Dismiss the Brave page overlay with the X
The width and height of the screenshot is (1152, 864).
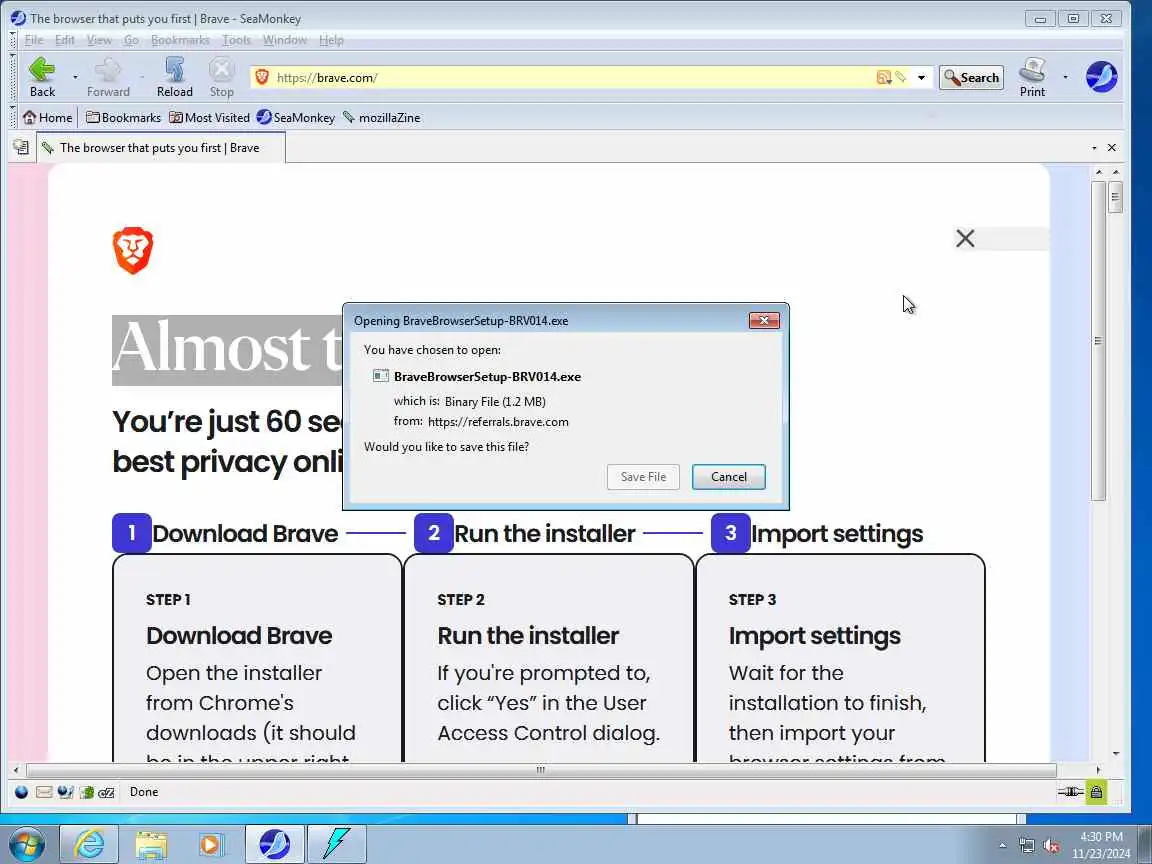click(x=965, y=238)
